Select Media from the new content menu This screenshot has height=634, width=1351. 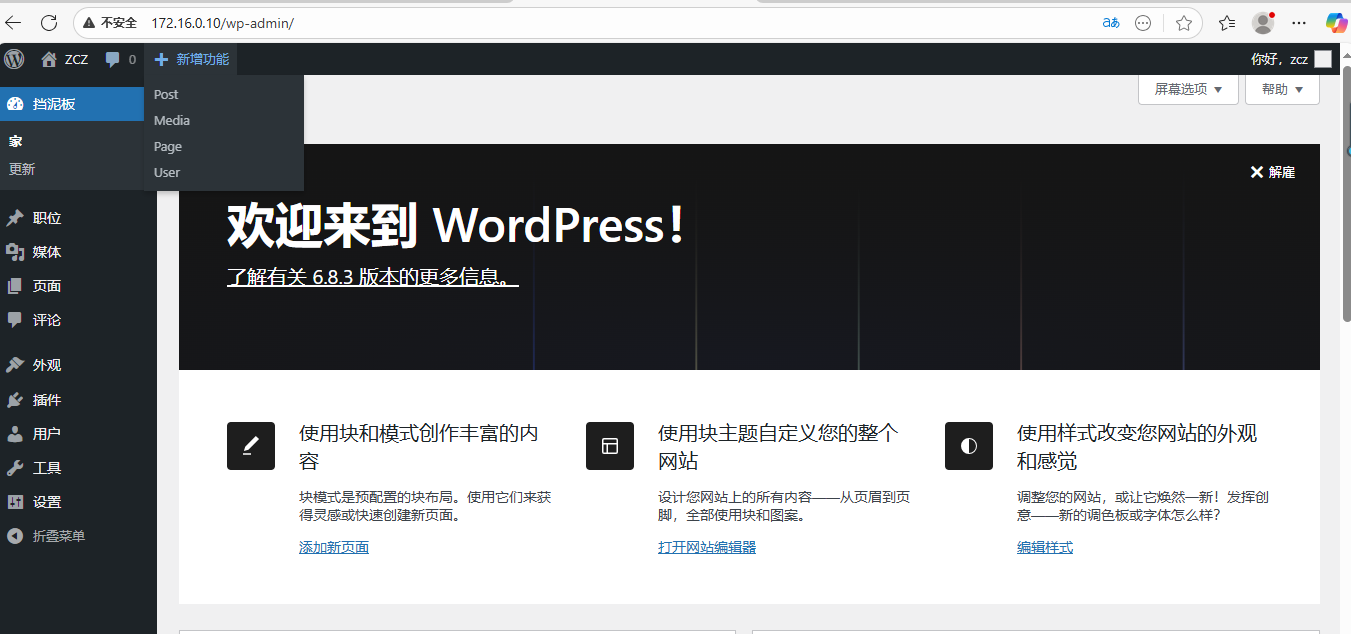click(223, 120)
